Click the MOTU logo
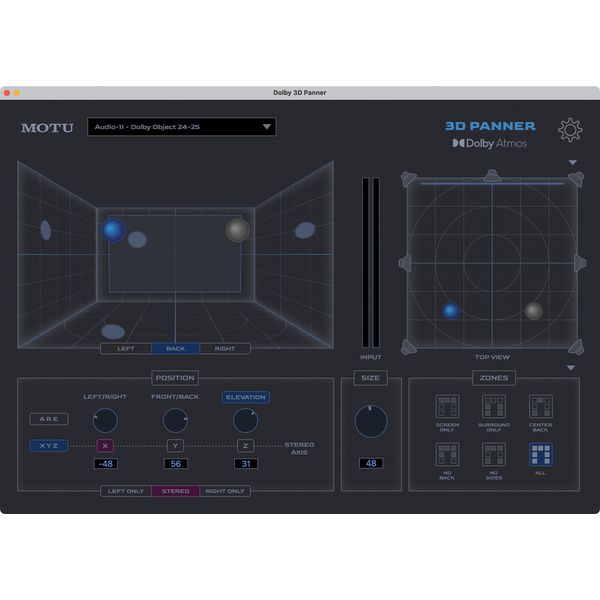 pyautogui.click(x=47, y=128)
